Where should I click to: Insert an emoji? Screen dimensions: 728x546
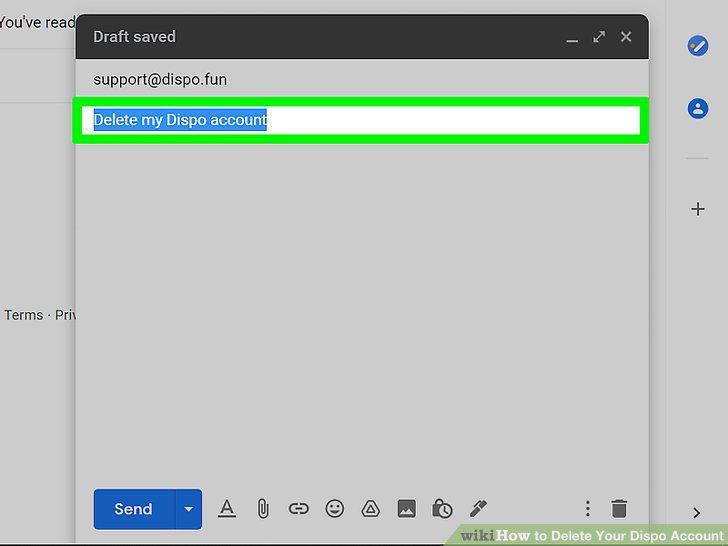(335, 509)
